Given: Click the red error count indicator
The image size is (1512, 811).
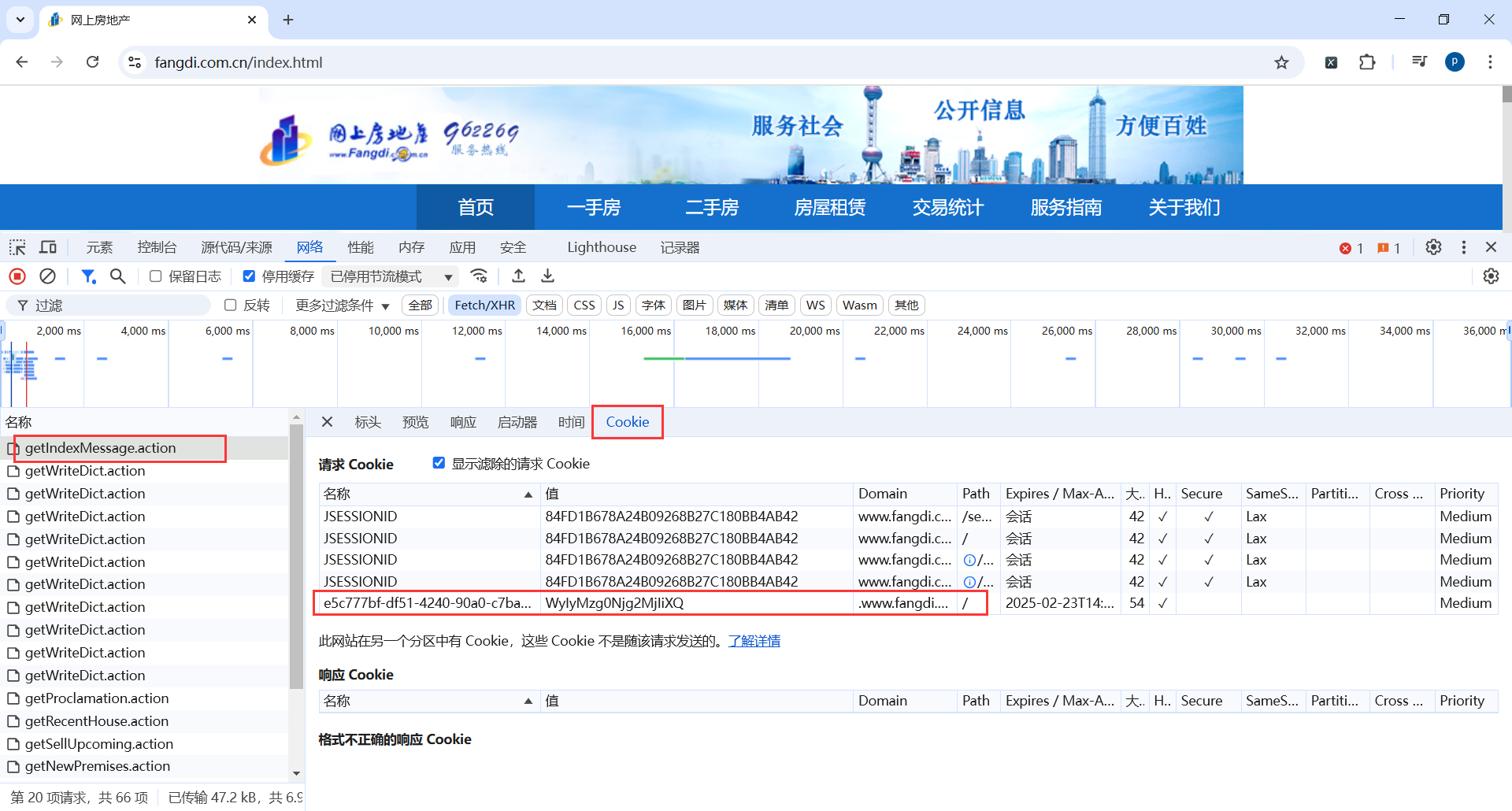Looking at the screenshot, I should [x=1351, y=248].
